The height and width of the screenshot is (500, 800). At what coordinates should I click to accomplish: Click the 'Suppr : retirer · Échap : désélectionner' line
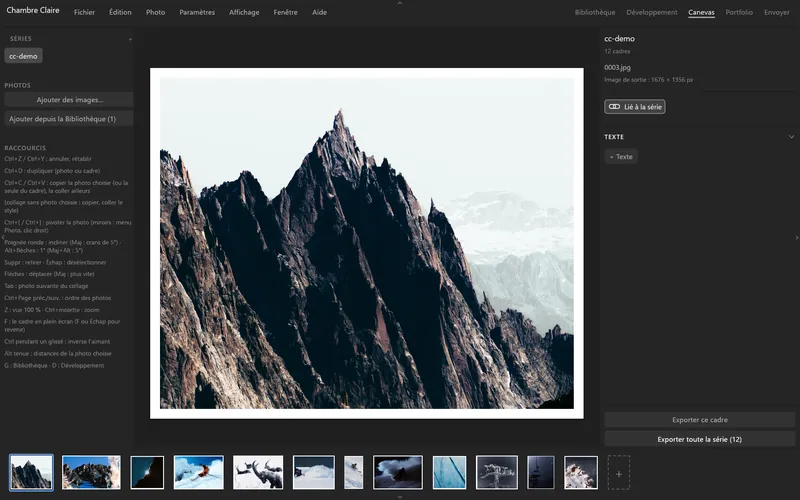pos(55,262)
